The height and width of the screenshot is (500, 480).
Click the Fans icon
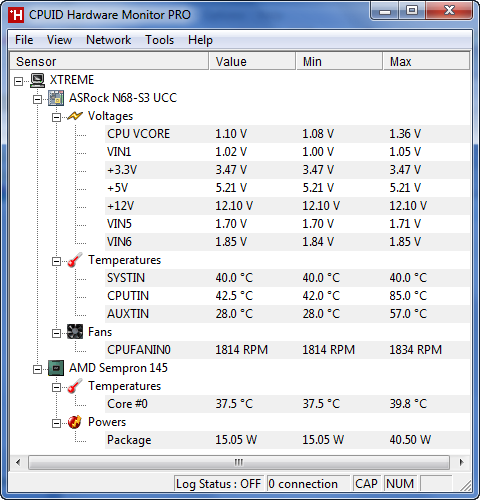tap(75, 332)
